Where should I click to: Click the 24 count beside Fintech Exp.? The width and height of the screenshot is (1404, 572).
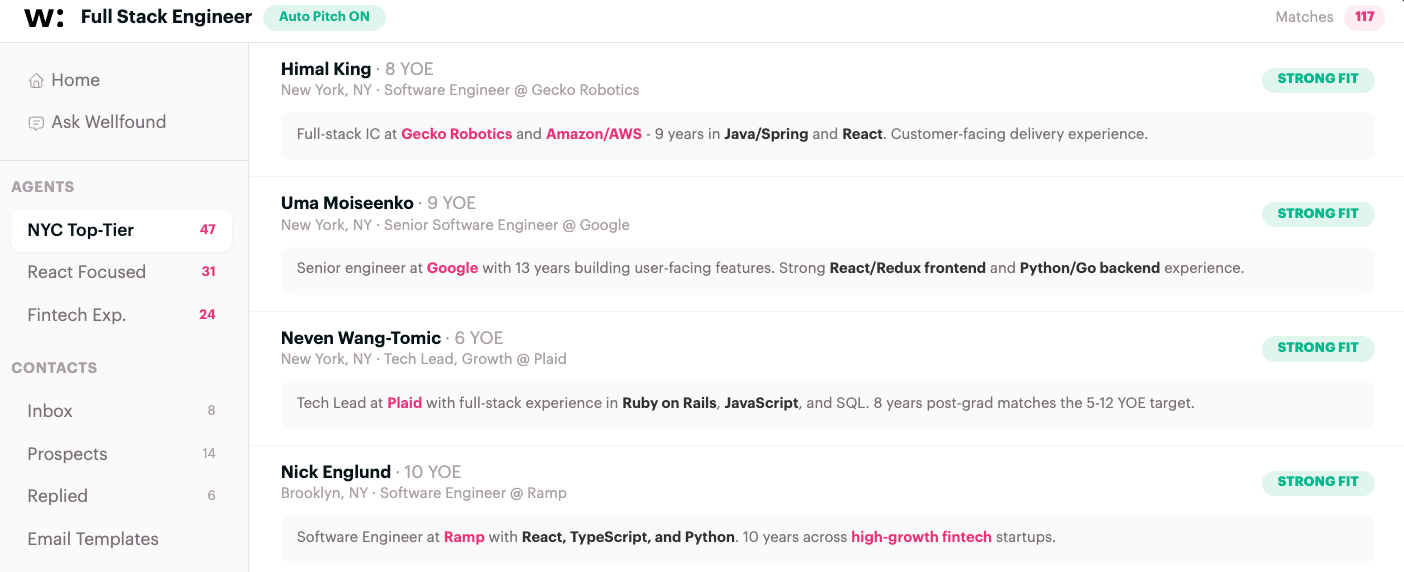tap(207, 315)
